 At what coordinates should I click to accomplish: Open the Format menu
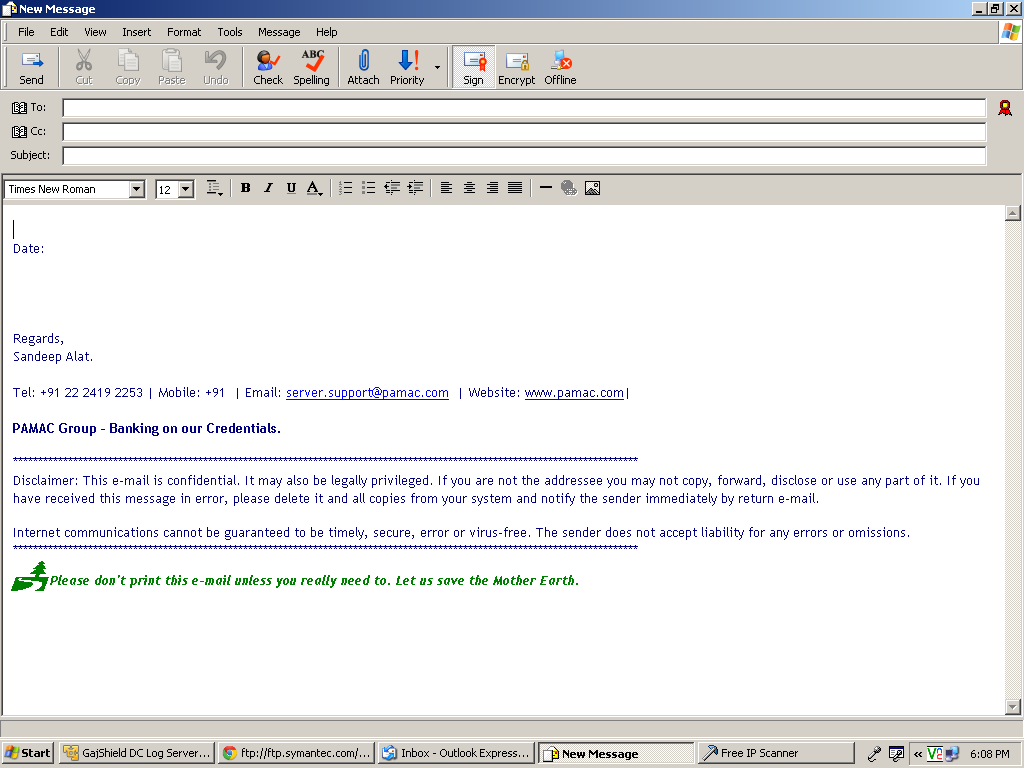pyautogui.click(x=184, y=32)
